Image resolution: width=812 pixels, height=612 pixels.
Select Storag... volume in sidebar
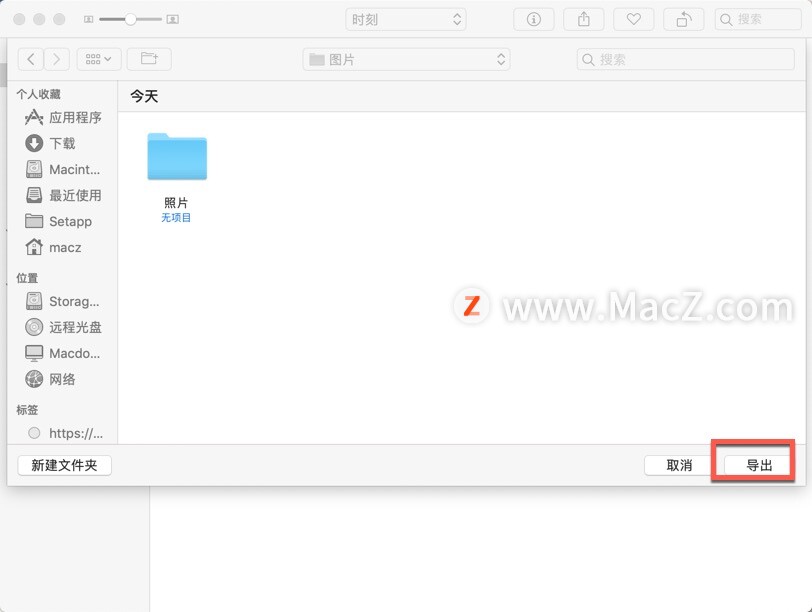pos(63,301)
